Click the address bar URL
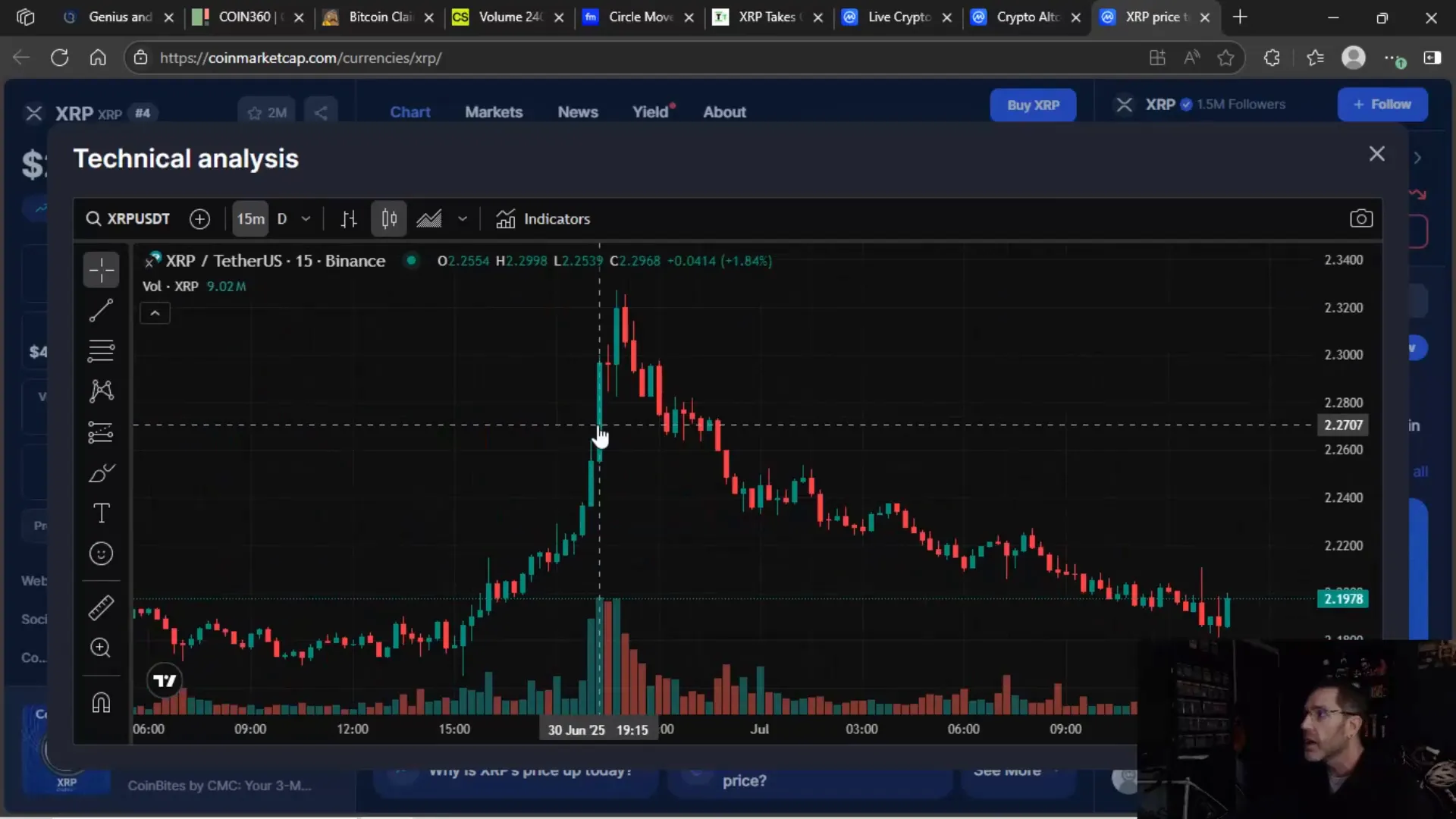 [x=300, y=58]
